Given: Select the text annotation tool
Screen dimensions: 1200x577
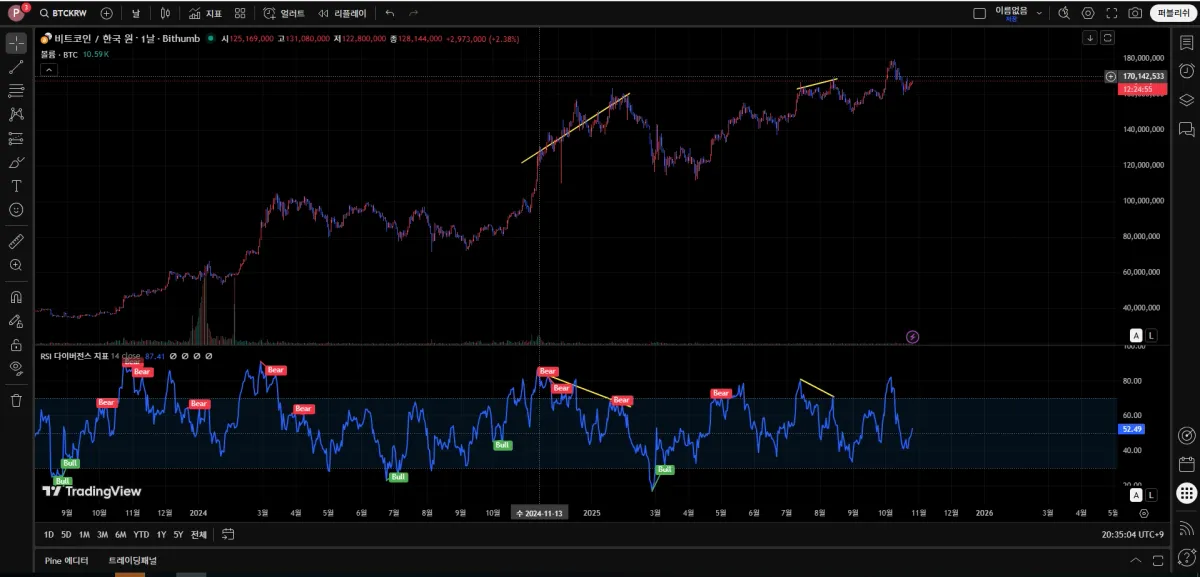Looking at the screenshot, I should point(16,186).
